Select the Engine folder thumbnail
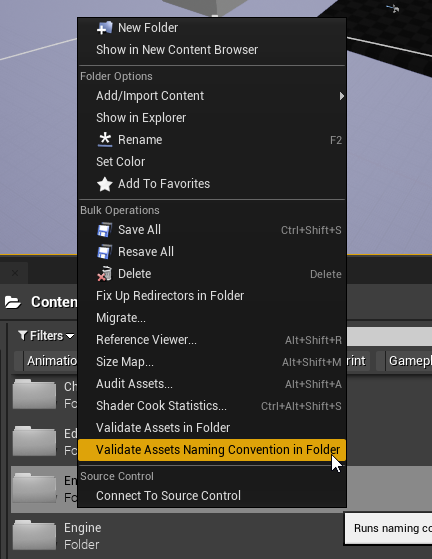The width and height of the screenshot is (432, 559). pyautogui.click(x=35, y=535)
